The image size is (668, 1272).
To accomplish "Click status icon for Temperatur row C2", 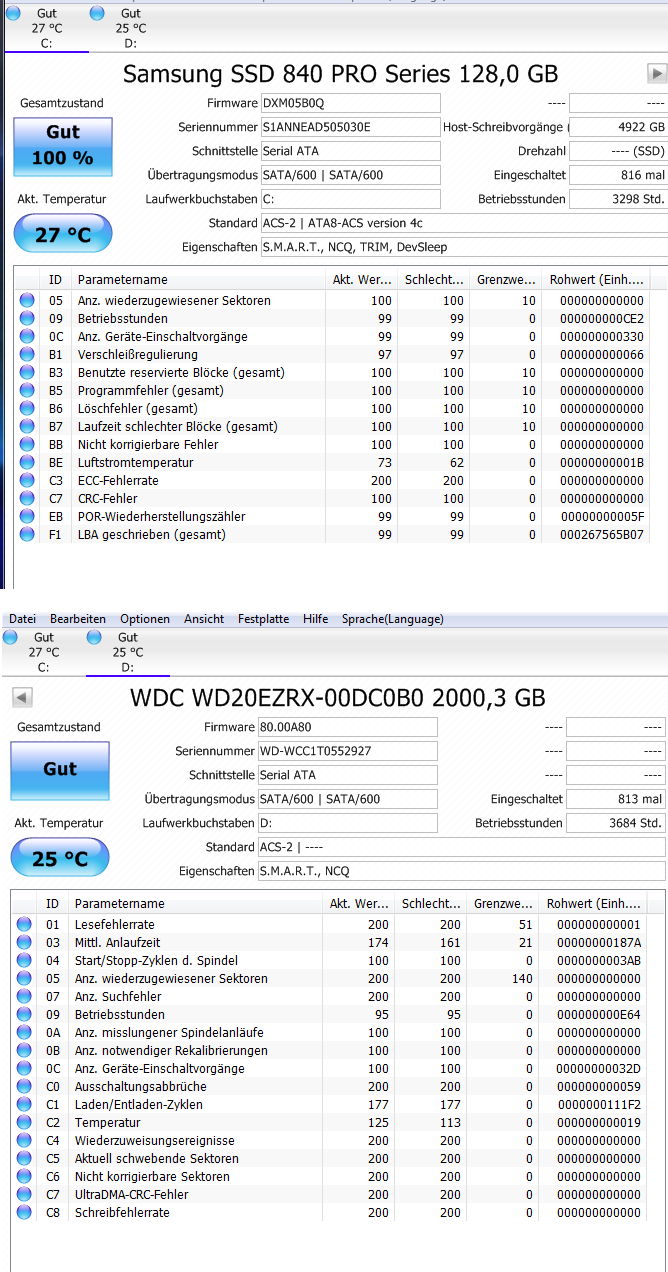I will [24, 1122].
